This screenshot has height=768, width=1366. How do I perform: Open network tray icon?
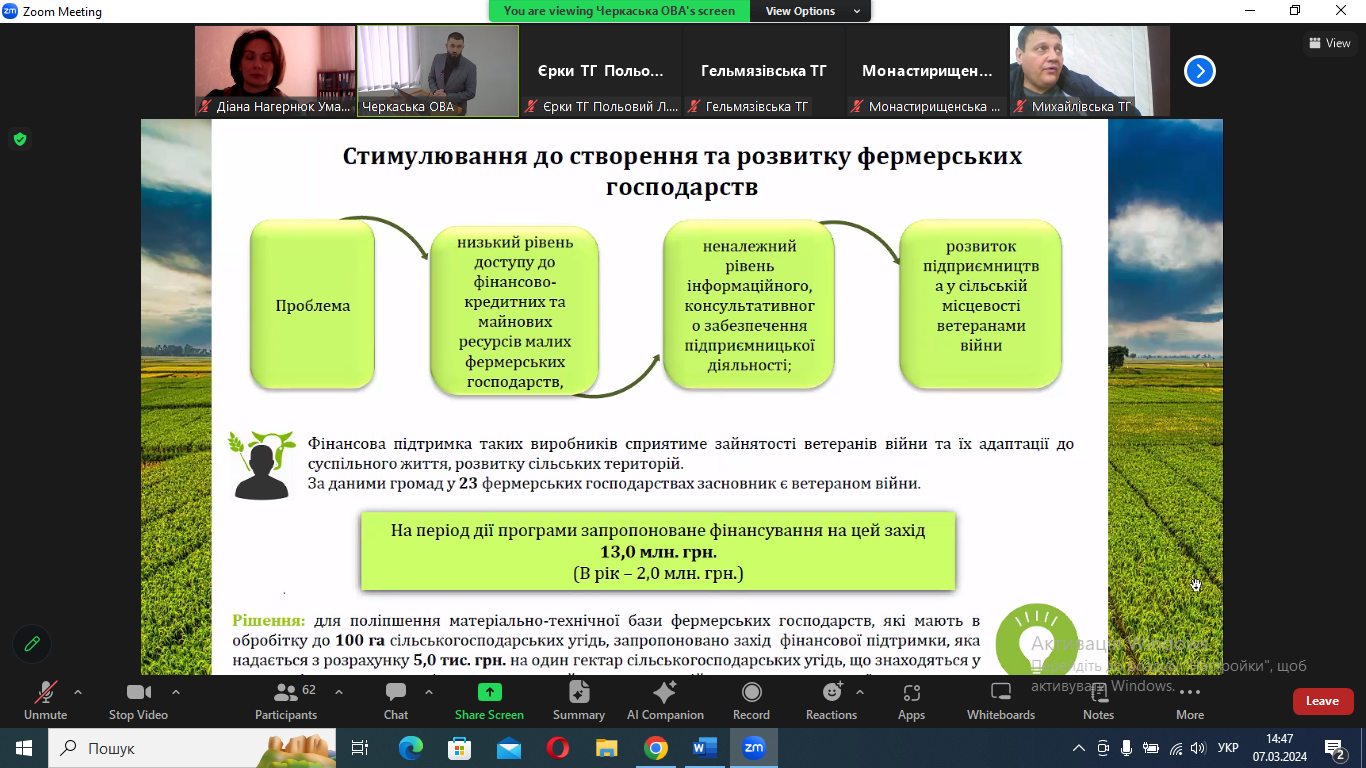[1176, 748]
